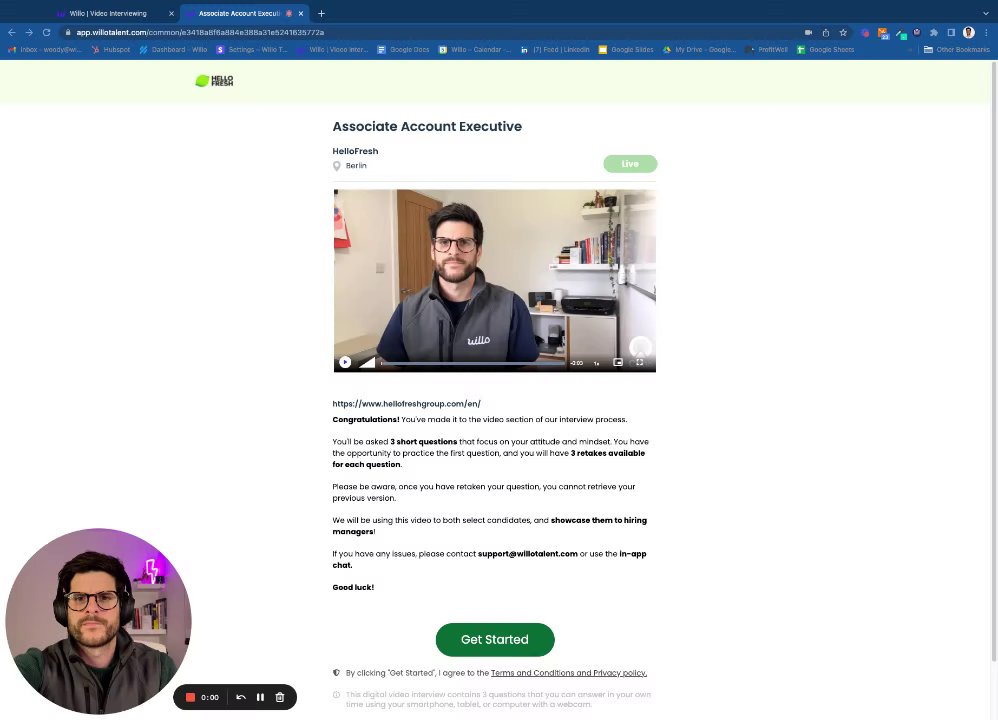The height and width of the screenshot is (720, 998).
Task: Bookmark this page with star icon
Action: point(843,32)
